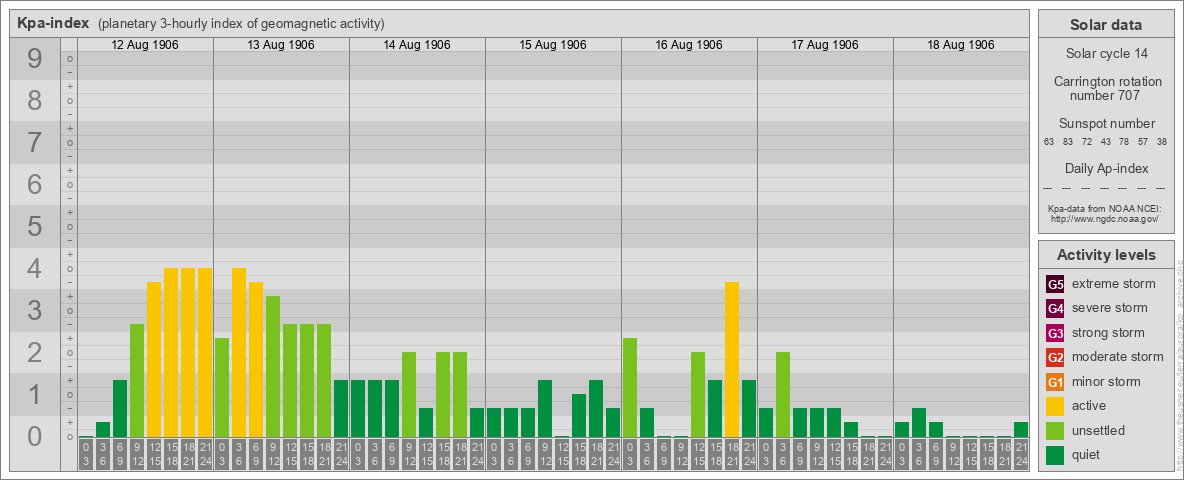Screen dimensions: 1184x480
Task: Click the Kp scale number 8
Action: pyautogui.click(x=35, y=100)
